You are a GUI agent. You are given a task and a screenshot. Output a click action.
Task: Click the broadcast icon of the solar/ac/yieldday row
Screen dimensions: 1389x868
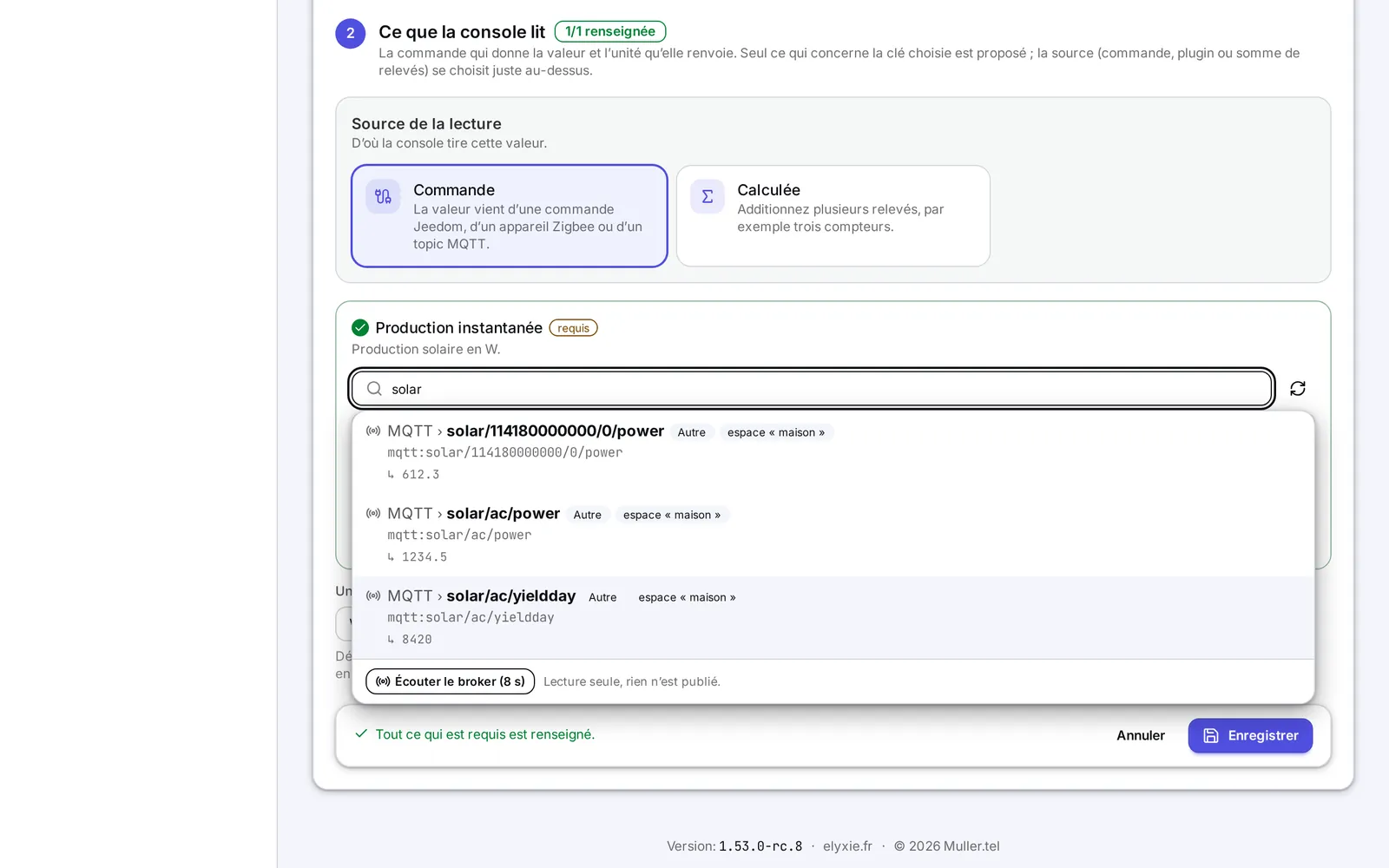373,596
